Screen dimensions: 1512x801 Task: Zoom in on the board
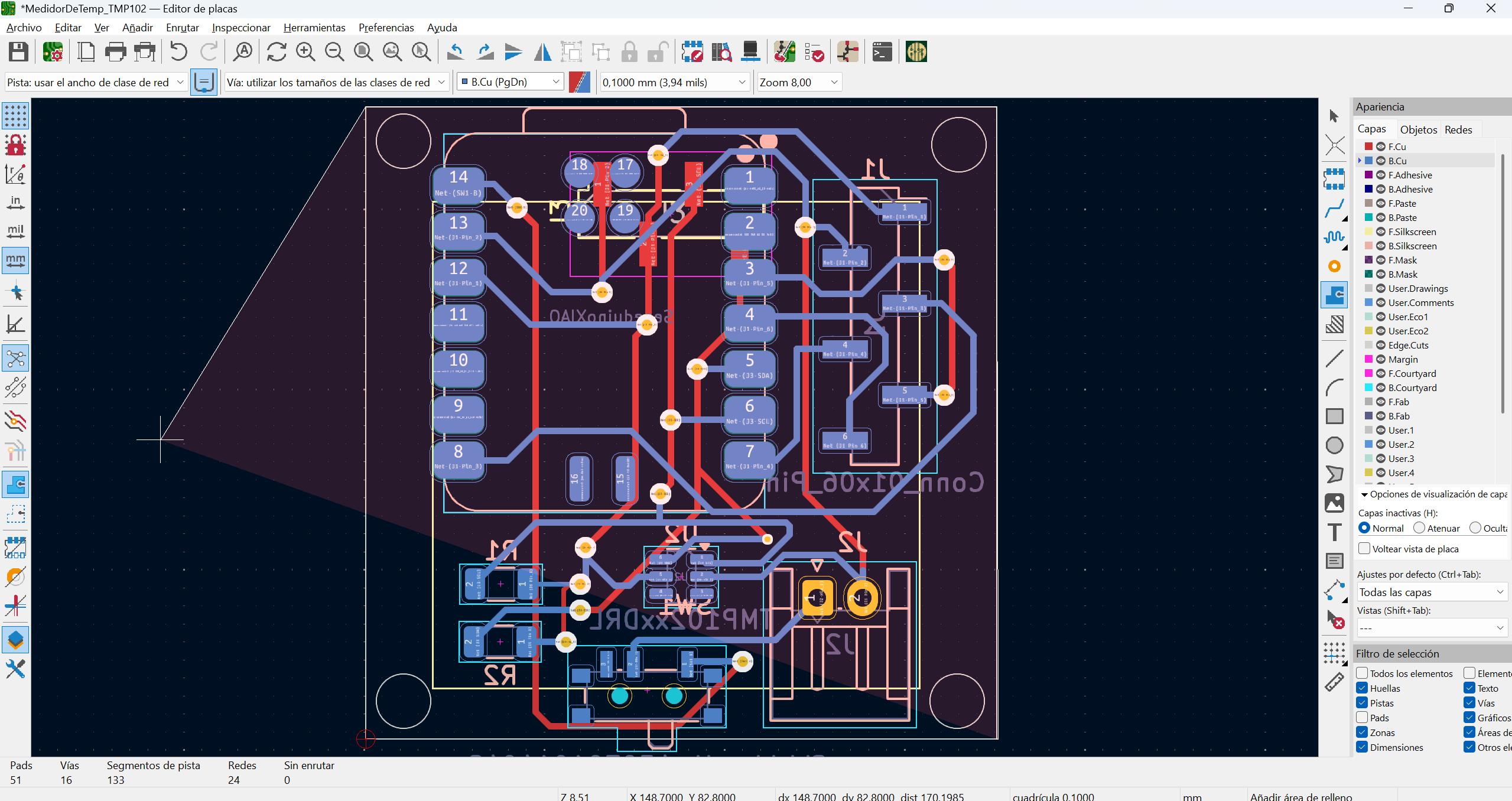[305, 52]
